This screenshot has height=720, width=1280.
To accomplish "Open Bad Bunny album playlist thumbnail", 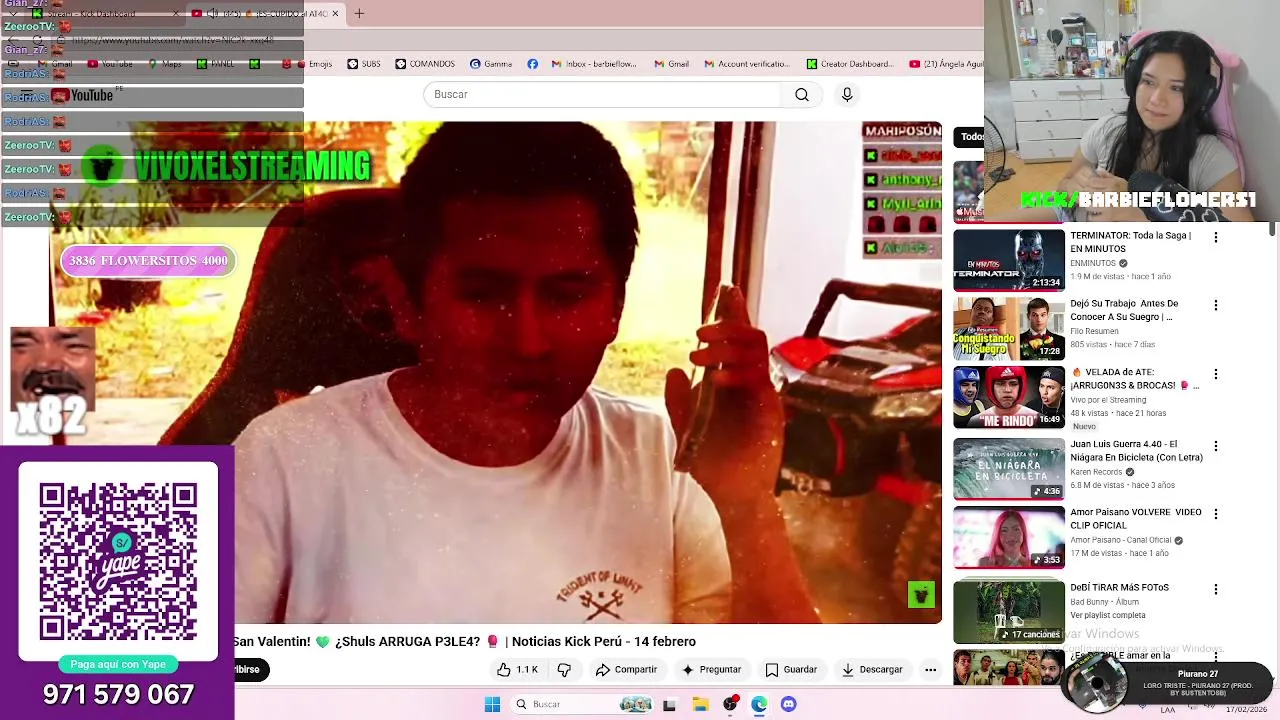I will pyautogui.click(x=1008, y=612).
